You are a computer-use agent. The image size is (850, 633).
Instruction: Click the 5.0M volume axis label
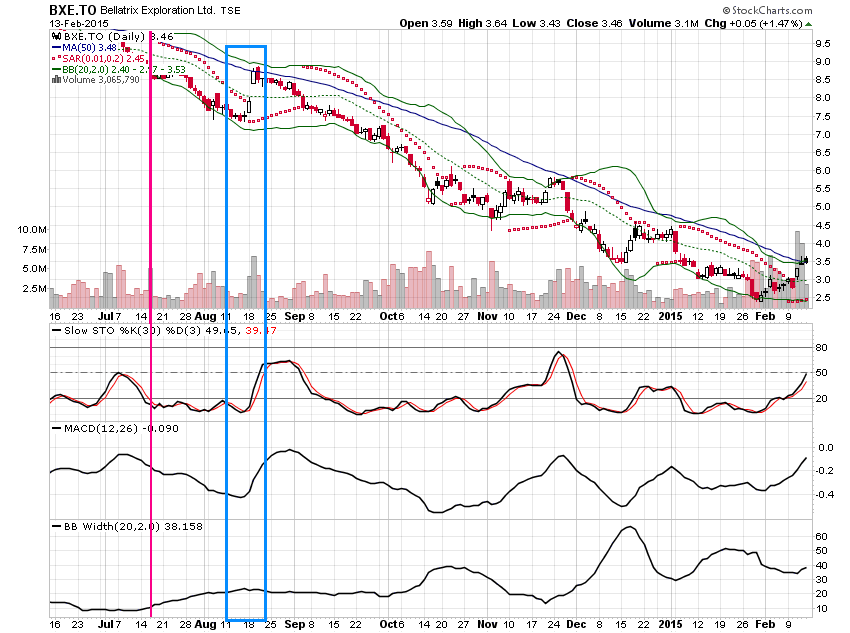(x=35, y=268)
